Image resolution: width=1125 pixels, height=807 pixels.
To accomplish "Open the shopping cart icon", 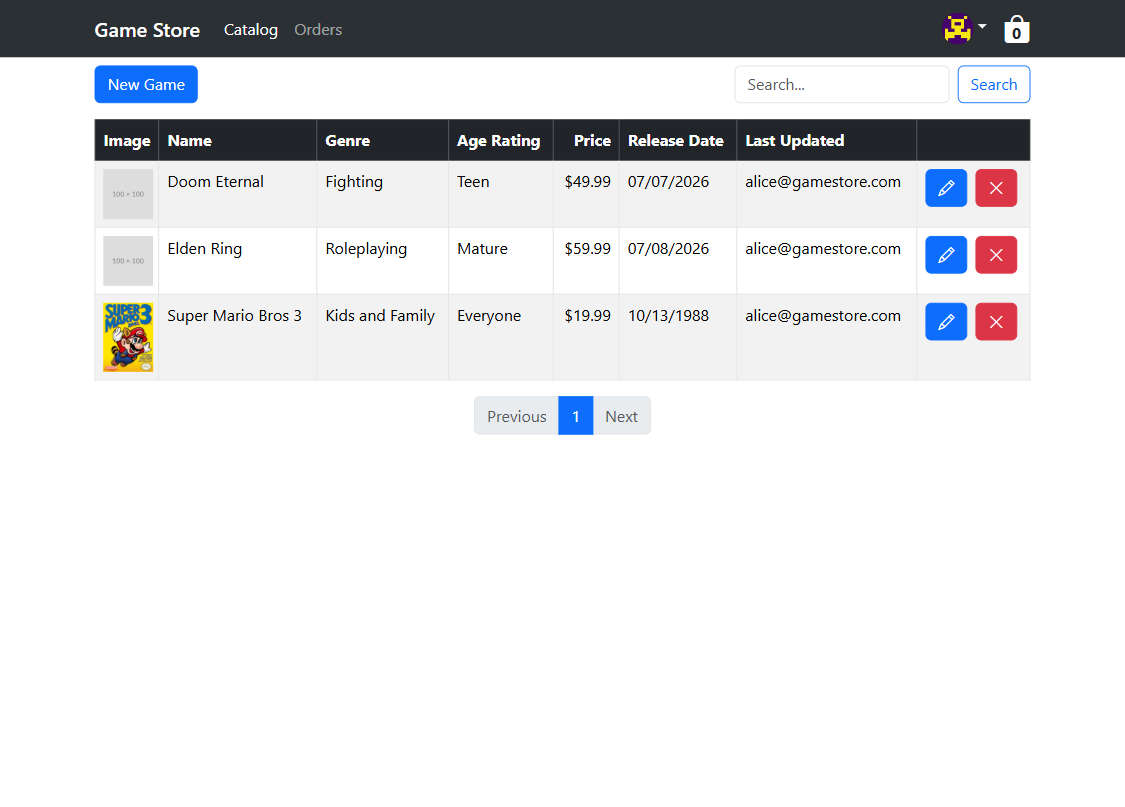I will 1016,29.
